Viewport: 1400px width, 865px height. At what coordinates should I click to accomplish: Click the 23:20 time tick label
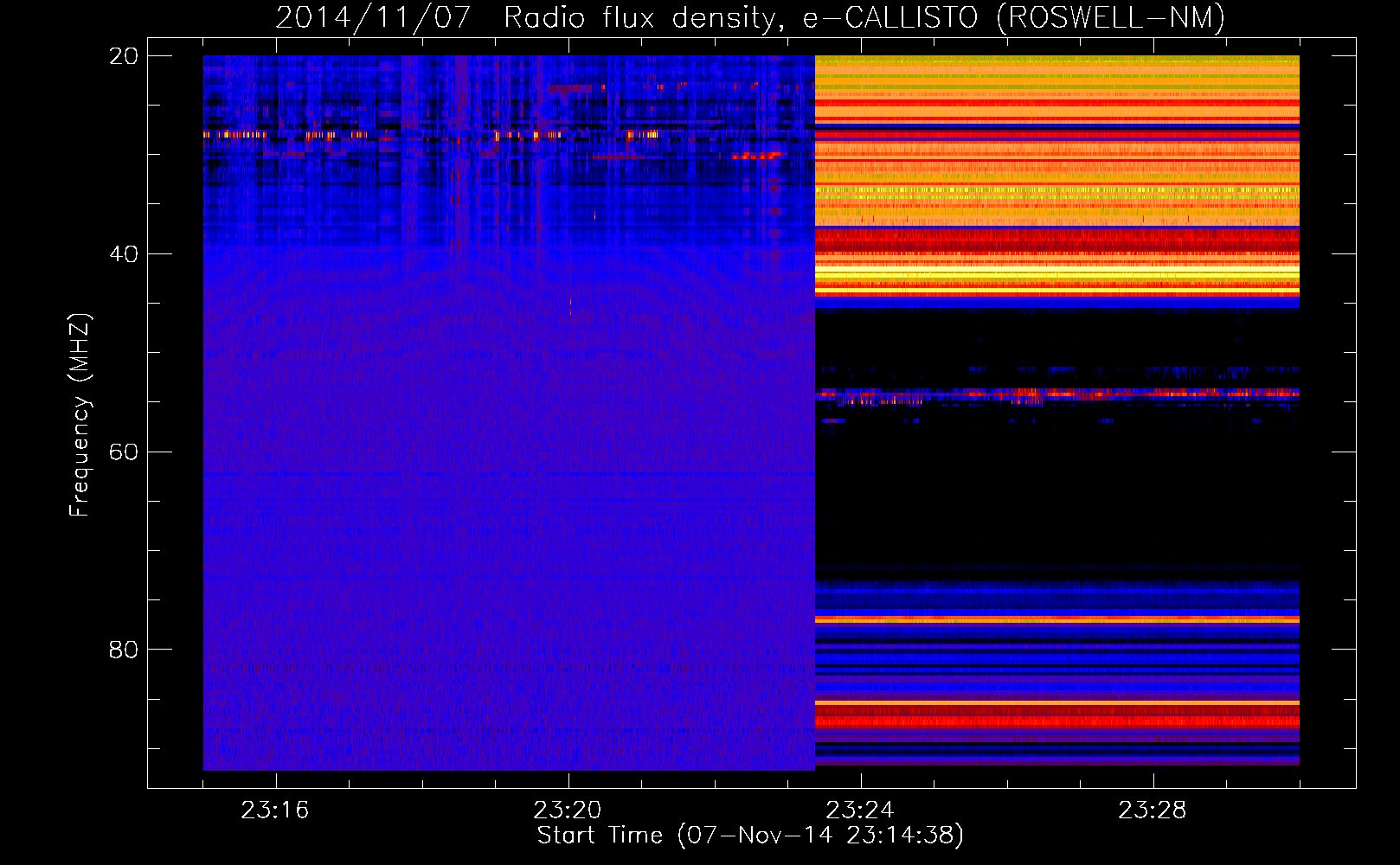568,811
